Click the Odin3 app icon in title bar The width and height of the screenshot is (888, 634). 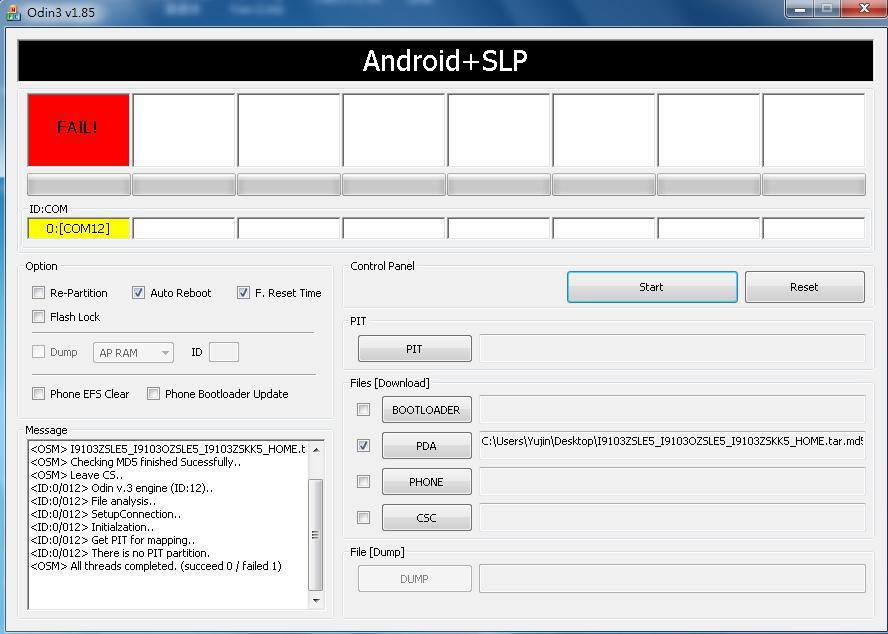tap(13, 12)
